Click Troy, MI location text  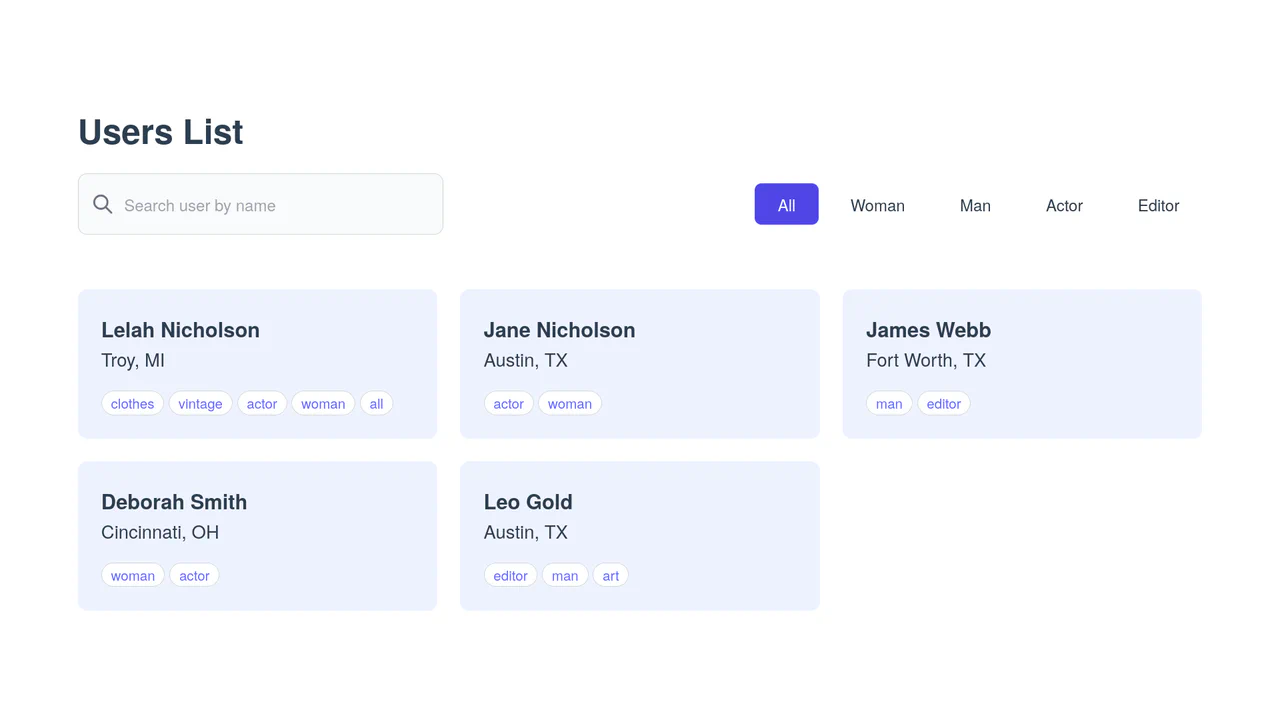click(x=133, y=360)
